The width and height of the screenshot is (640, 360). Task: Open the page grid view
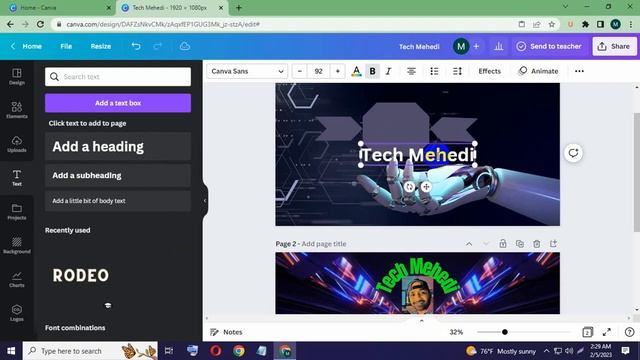click(x=587, y=332)
